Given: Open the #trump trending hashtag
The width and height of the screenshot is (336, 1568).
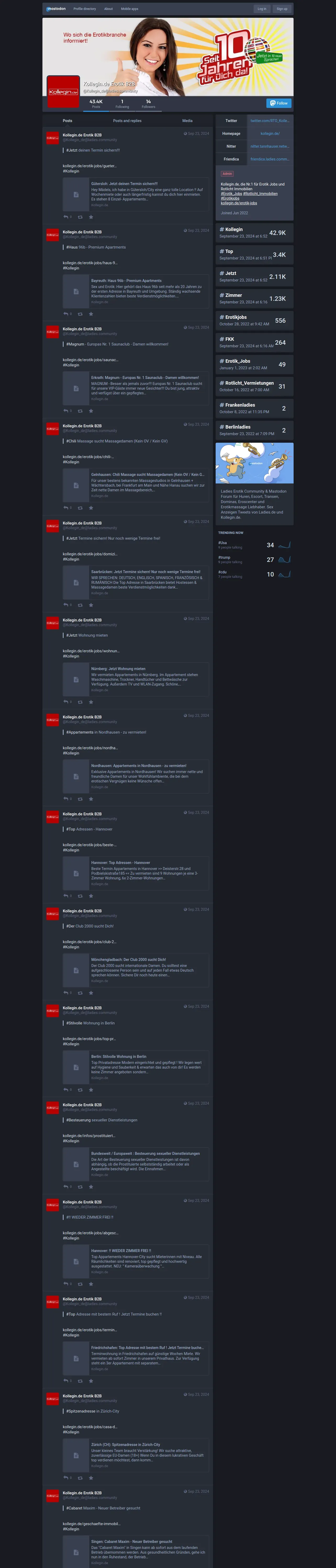Looking at the screenshot, I should tap(225, 557).
